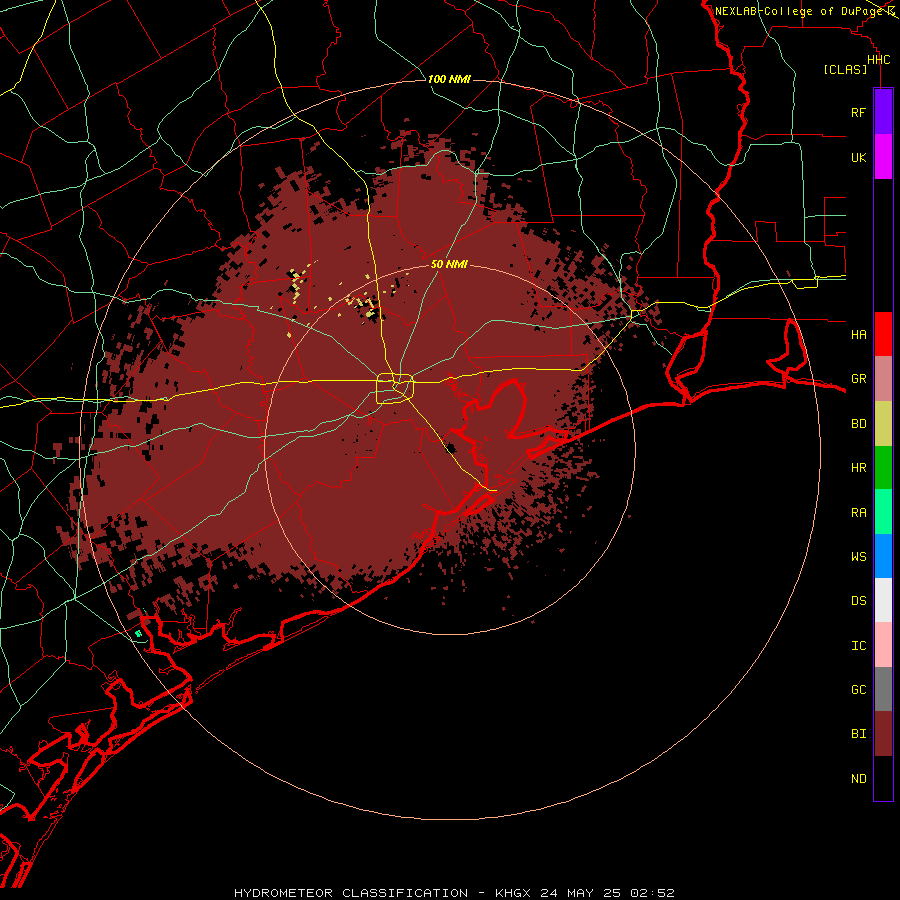Click the HHC product label

point(878,60)
